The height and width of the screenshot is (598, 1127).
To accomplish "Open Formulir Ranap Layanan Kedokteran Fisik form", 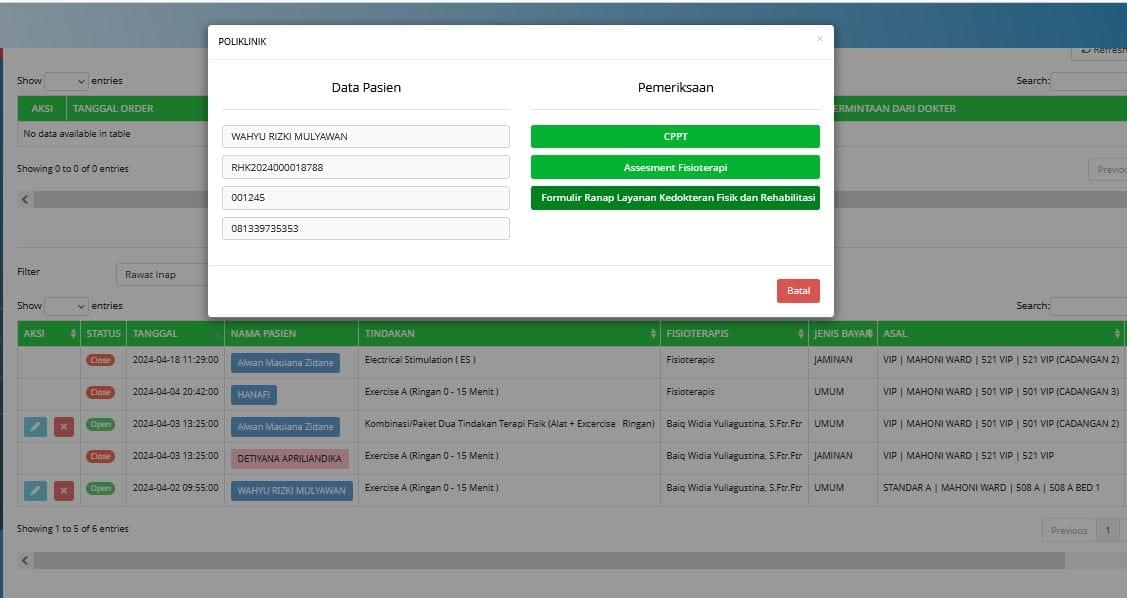I will (675, 198).
